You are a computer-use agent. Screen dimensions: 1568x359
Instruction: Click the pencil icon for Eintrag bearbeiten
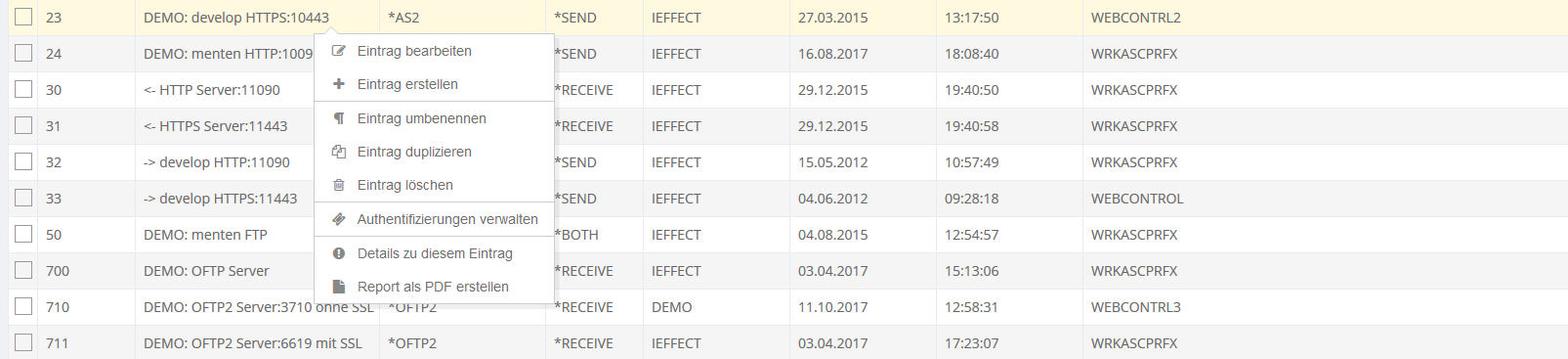339,51
